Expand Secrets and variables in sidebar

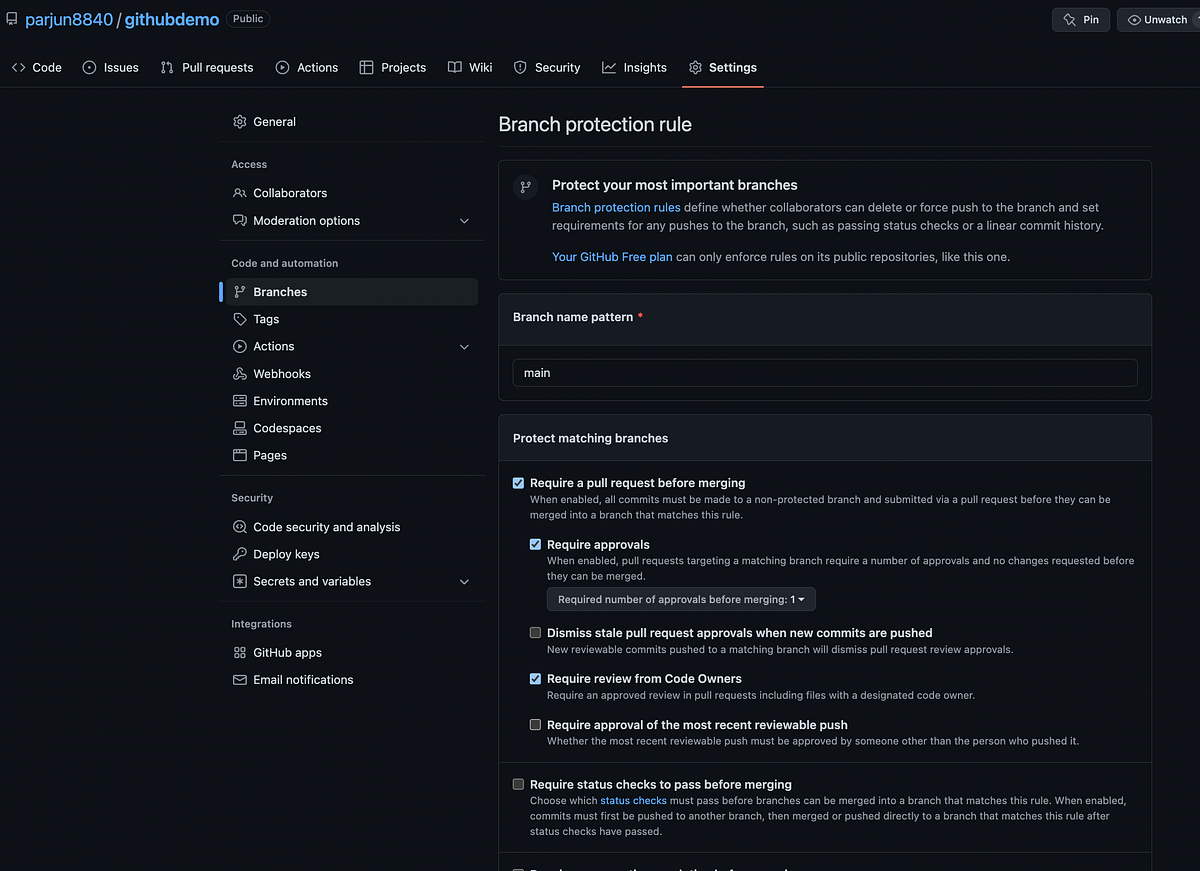click(x=464, y=581)
